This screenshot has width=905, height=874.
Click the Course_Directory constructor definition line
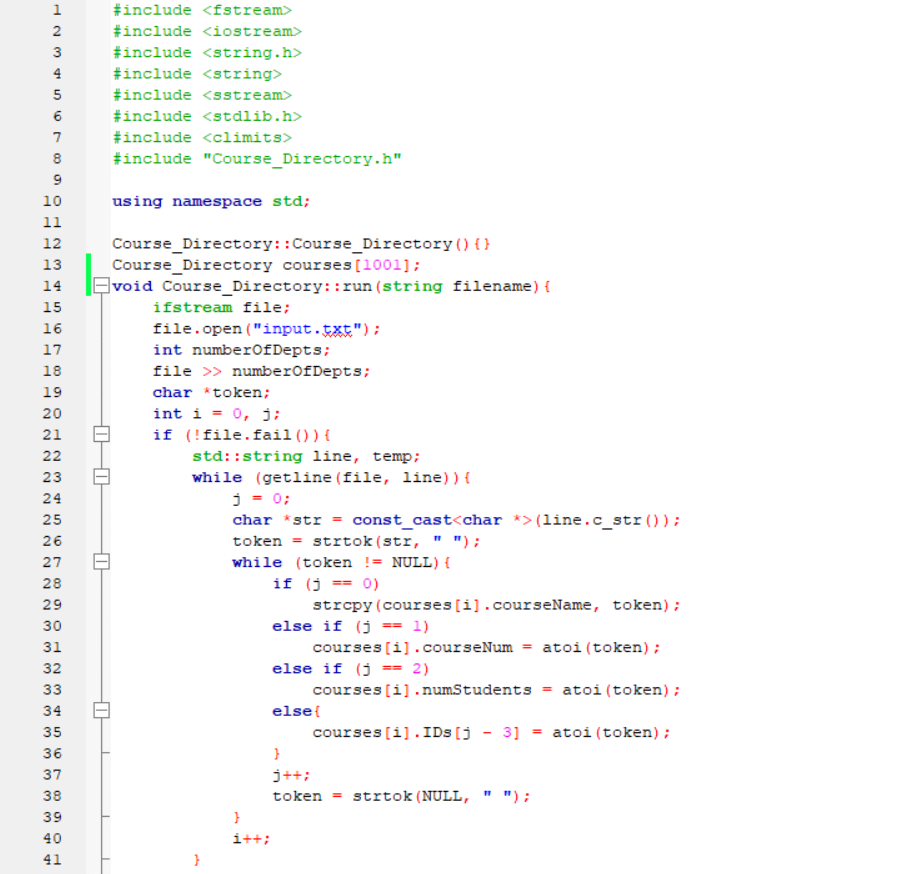pyautogui.click(x=301, y=244)
